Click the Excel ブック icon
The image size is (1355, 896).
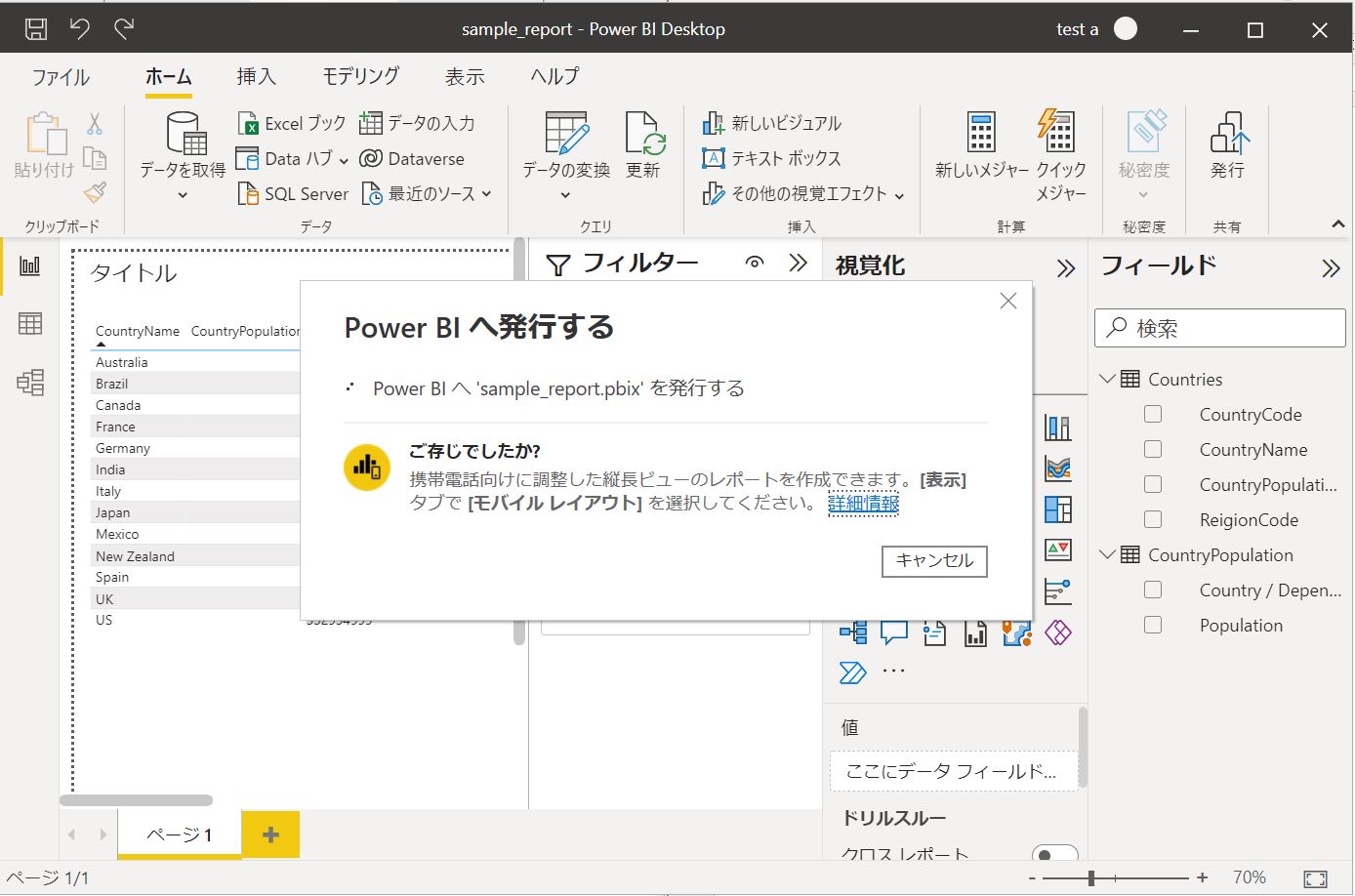tap(248, 123)
